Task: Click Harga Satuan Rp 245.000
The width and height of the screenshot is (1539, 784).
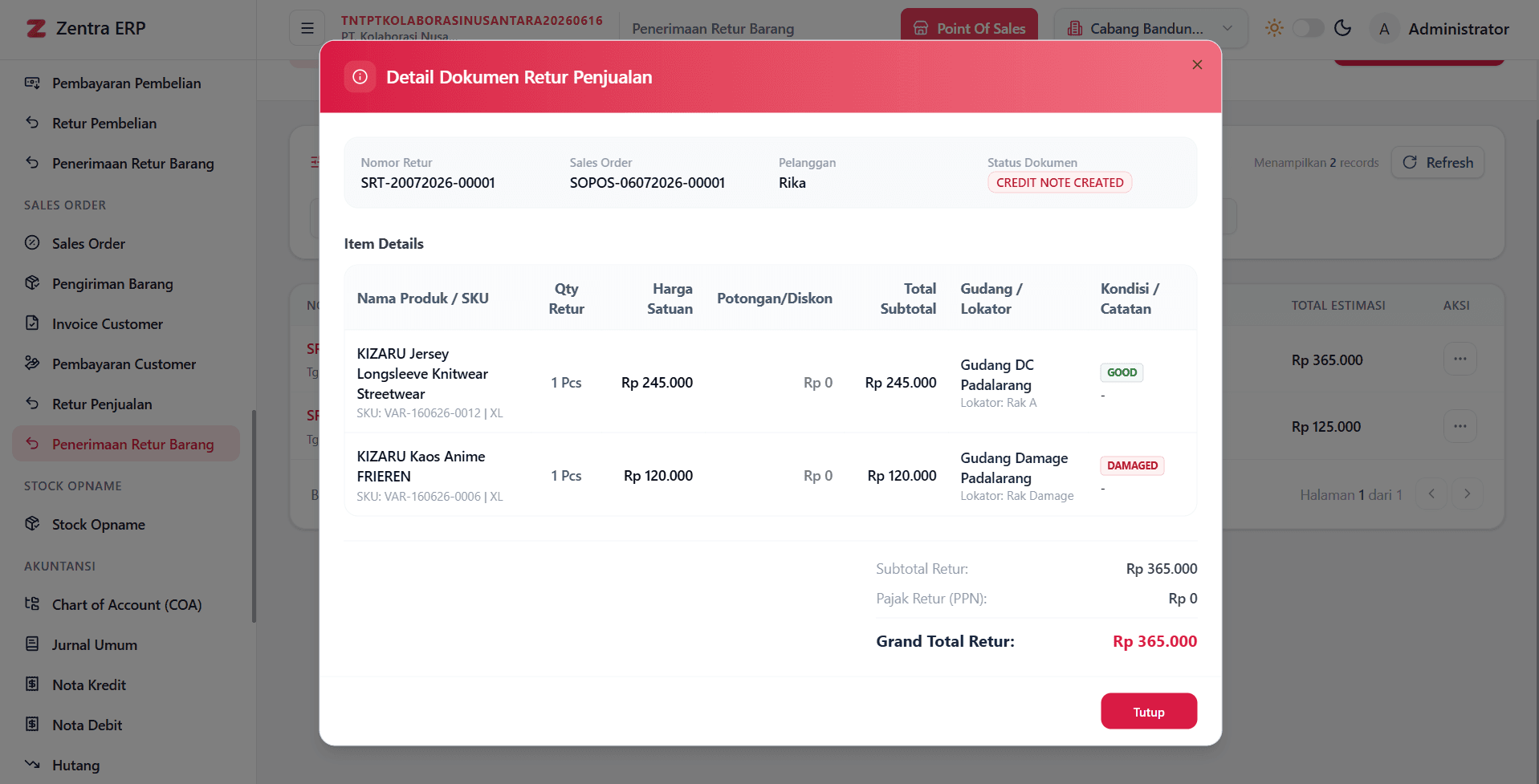Action: click(657, 383)
